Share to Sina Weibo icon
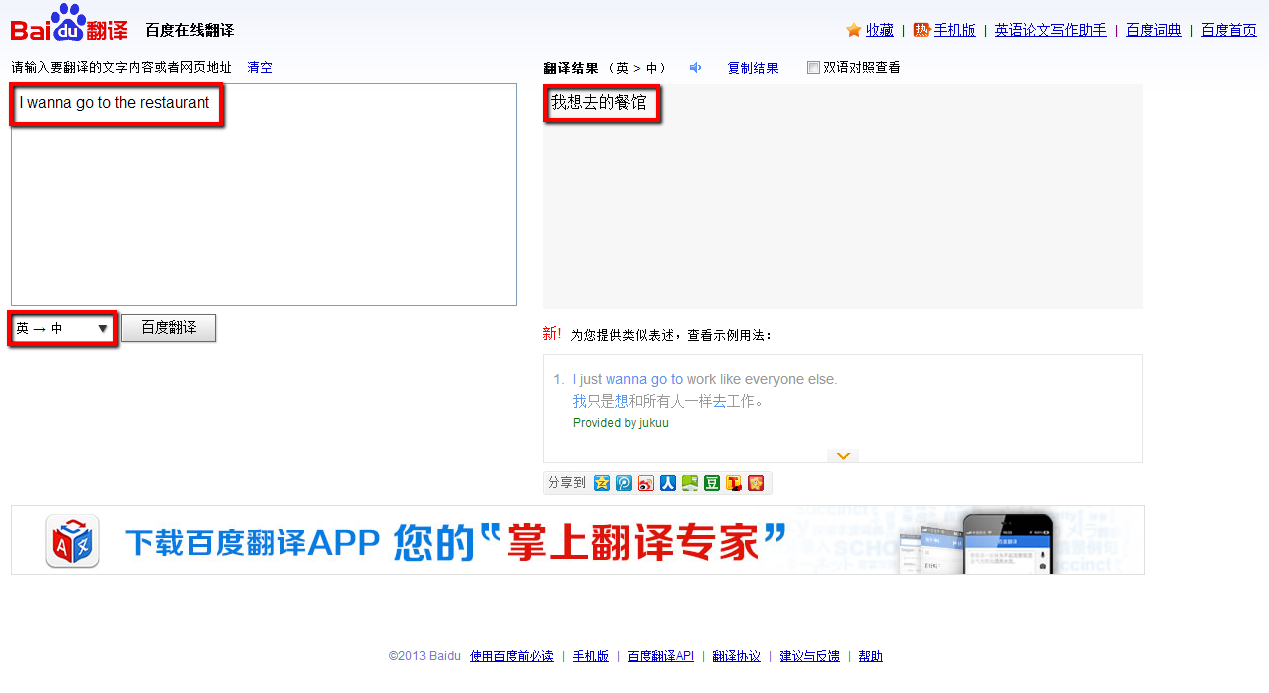 point(645,483)
